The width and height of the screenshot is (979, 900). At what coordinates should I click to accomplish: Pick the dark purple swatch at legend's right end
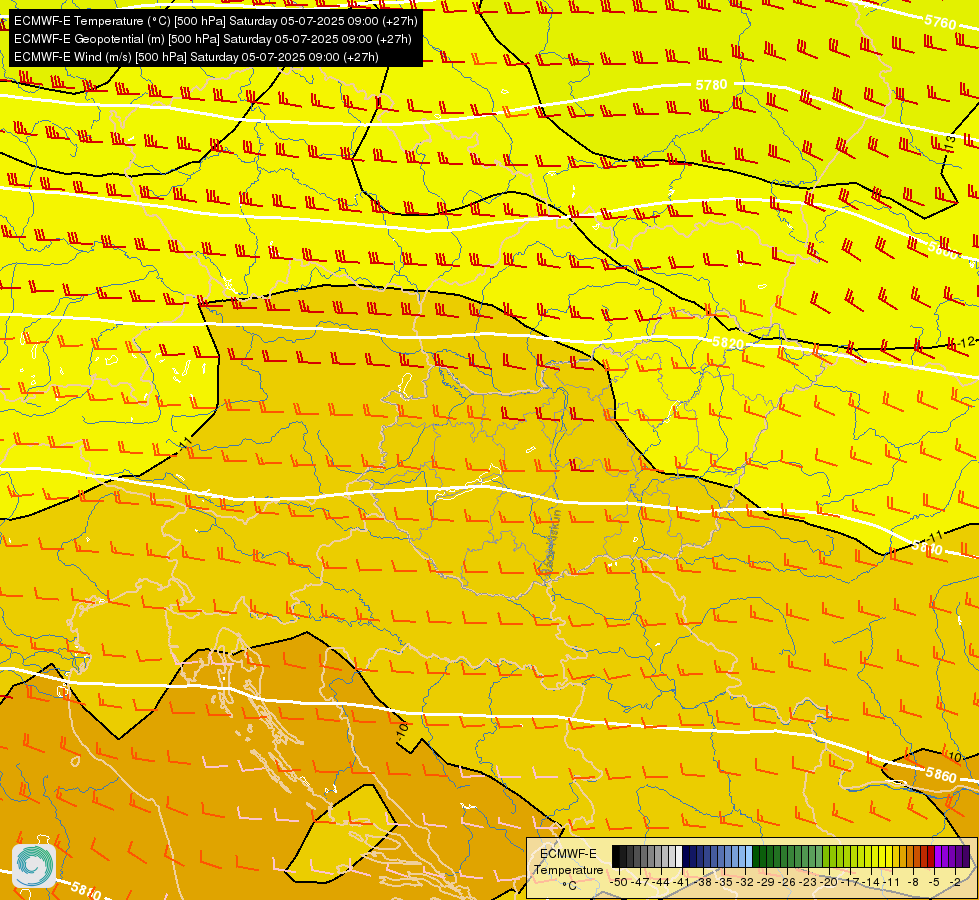966,856
